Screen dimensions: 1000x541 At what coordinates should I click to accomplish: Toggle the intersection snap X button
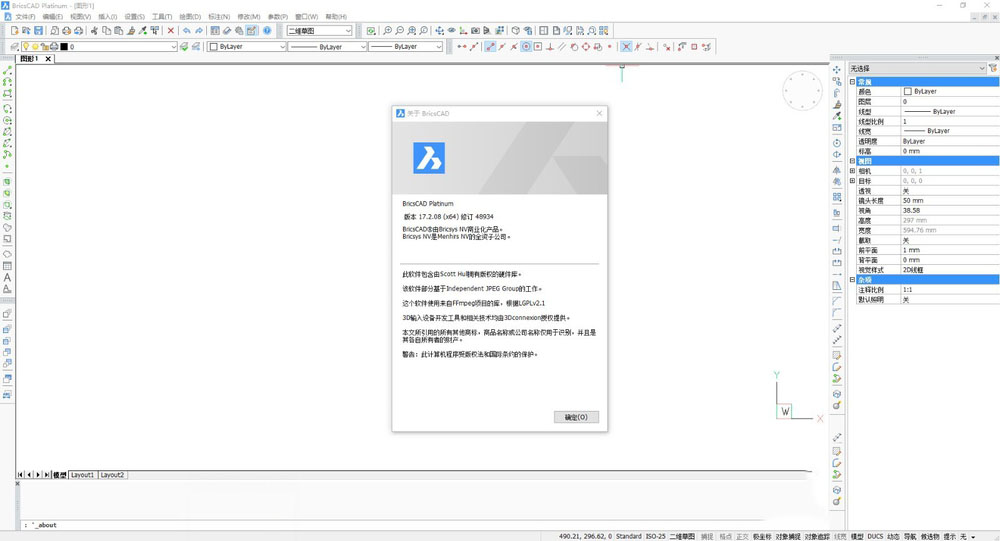click(626, 47)
